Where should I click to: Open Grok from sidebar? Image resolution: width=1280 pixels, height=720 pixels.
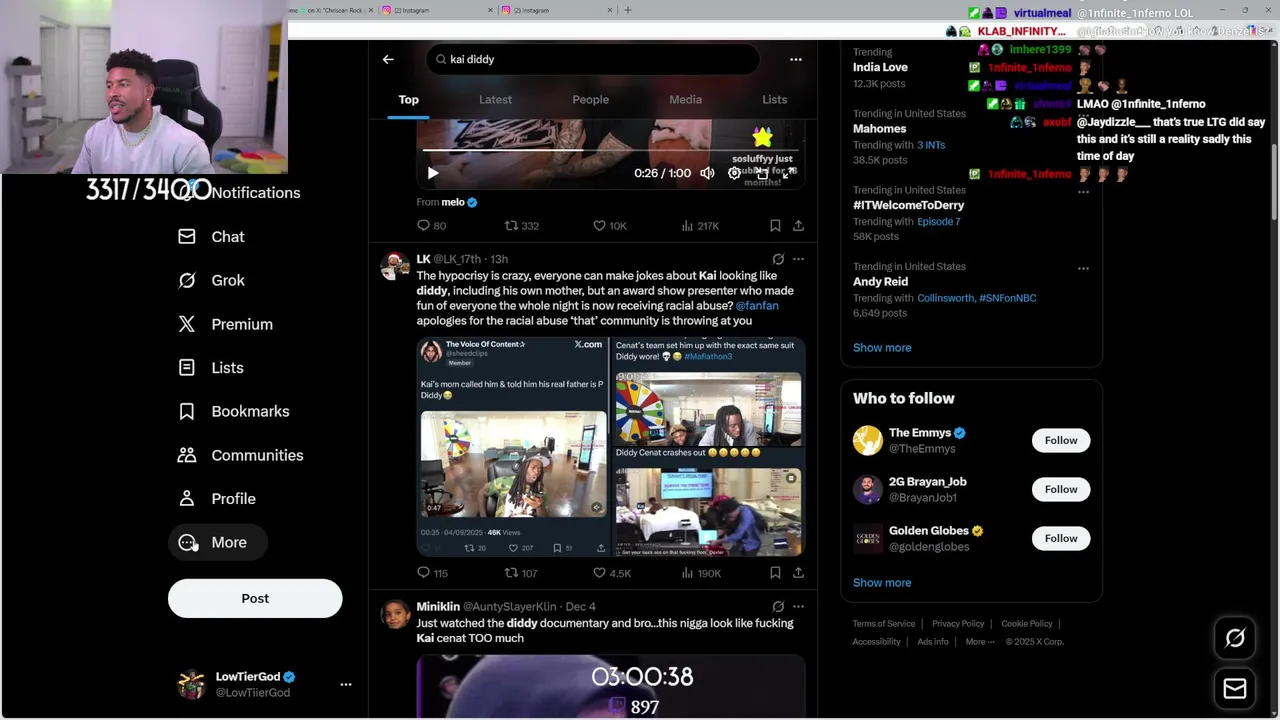coord(211,280)
